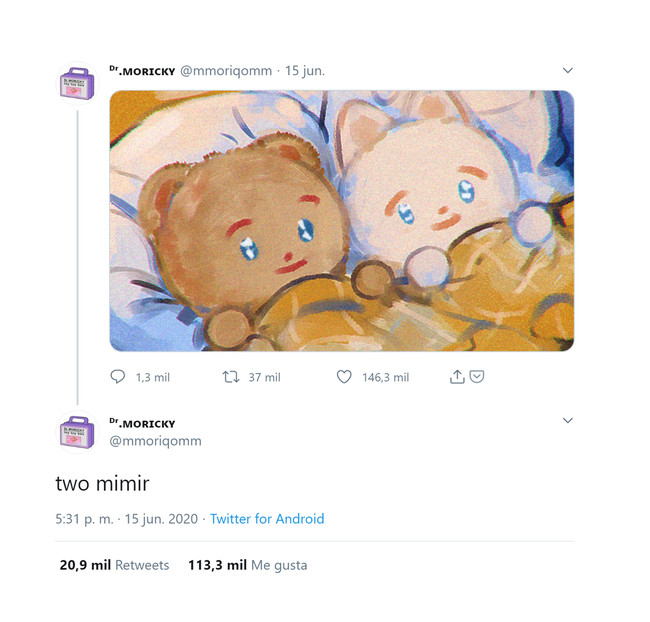Open the plush bears image
This screenshot has height=622, width=650.
click(341, 221)
